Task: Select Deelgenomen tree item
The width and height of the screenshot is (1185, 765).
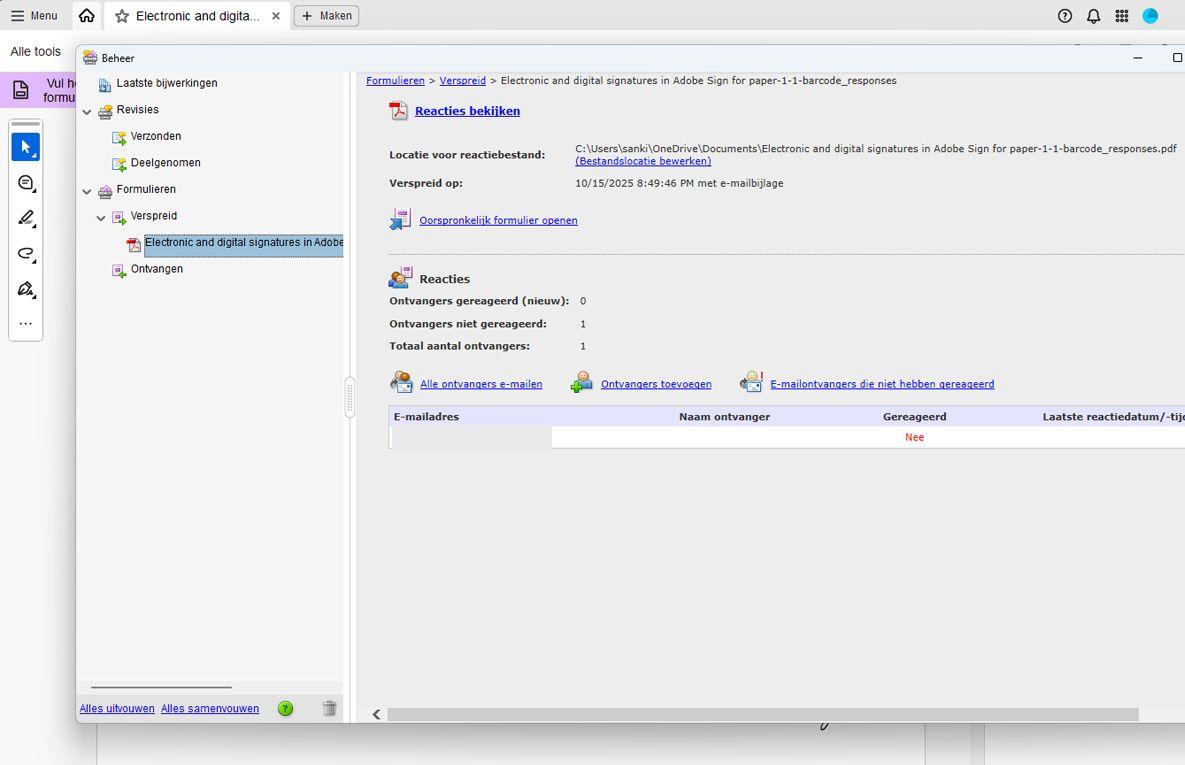Action: pyautogui.click(x=166, y=163)
